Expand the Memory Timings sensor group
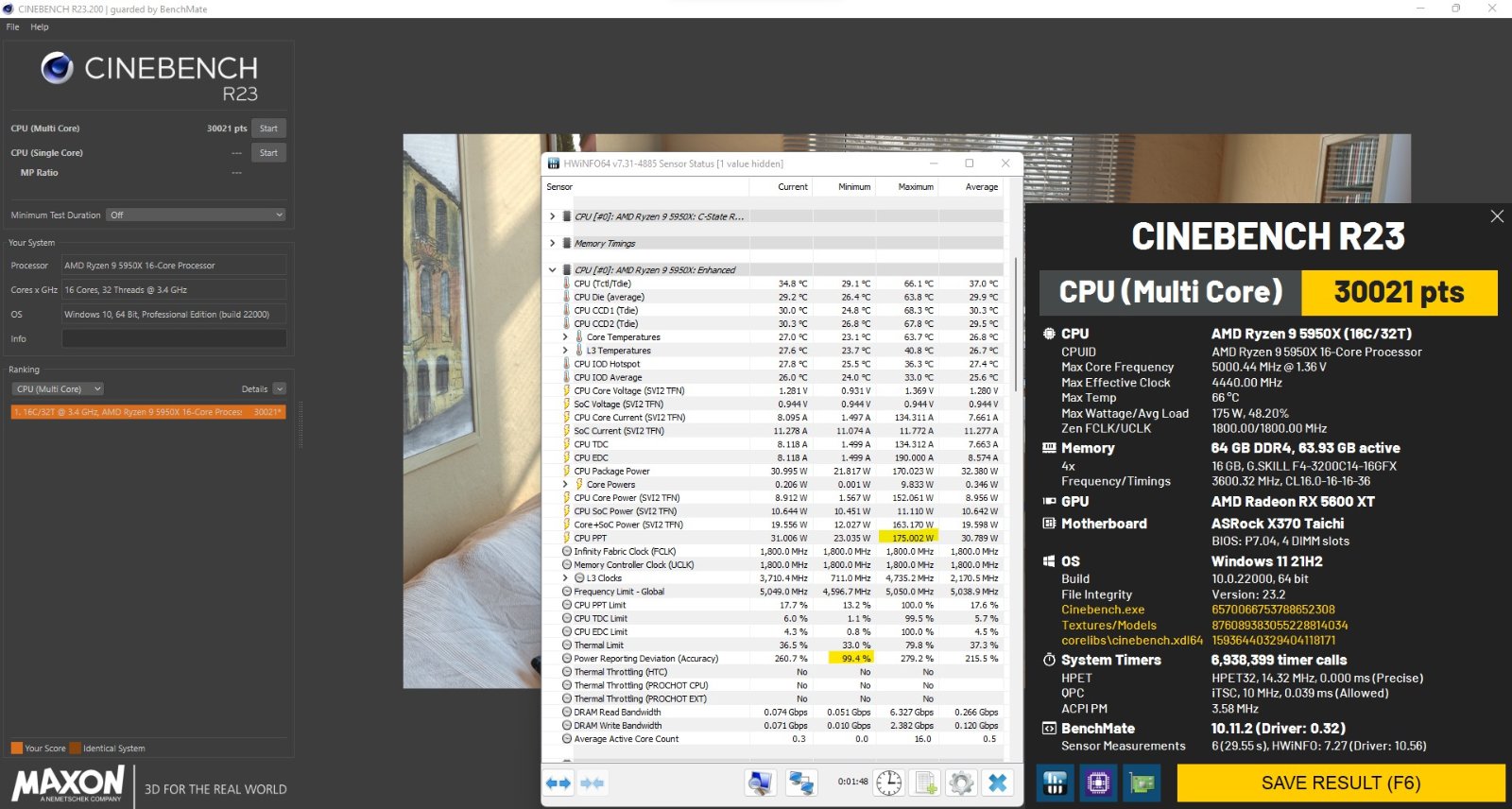Image resolution: width=1512 pixels, height=809 pixels. tap(553, 243)
